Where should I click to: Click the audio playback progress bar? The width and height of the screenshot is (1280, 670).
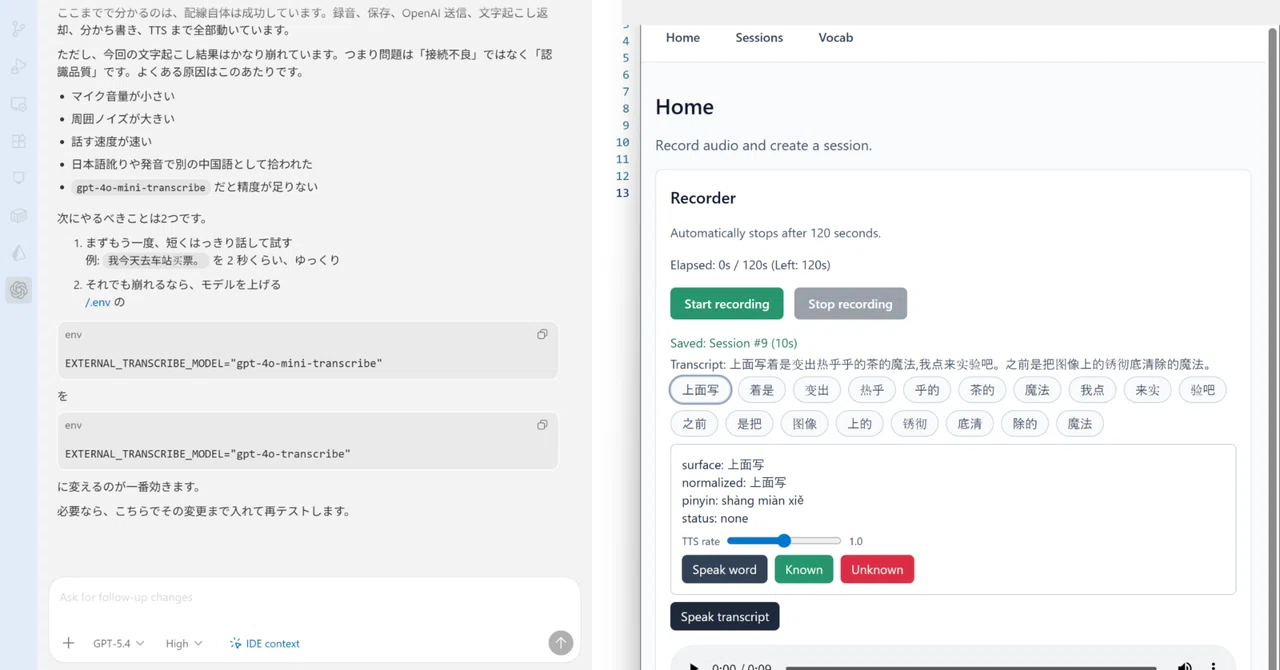(x=970, y=667)
